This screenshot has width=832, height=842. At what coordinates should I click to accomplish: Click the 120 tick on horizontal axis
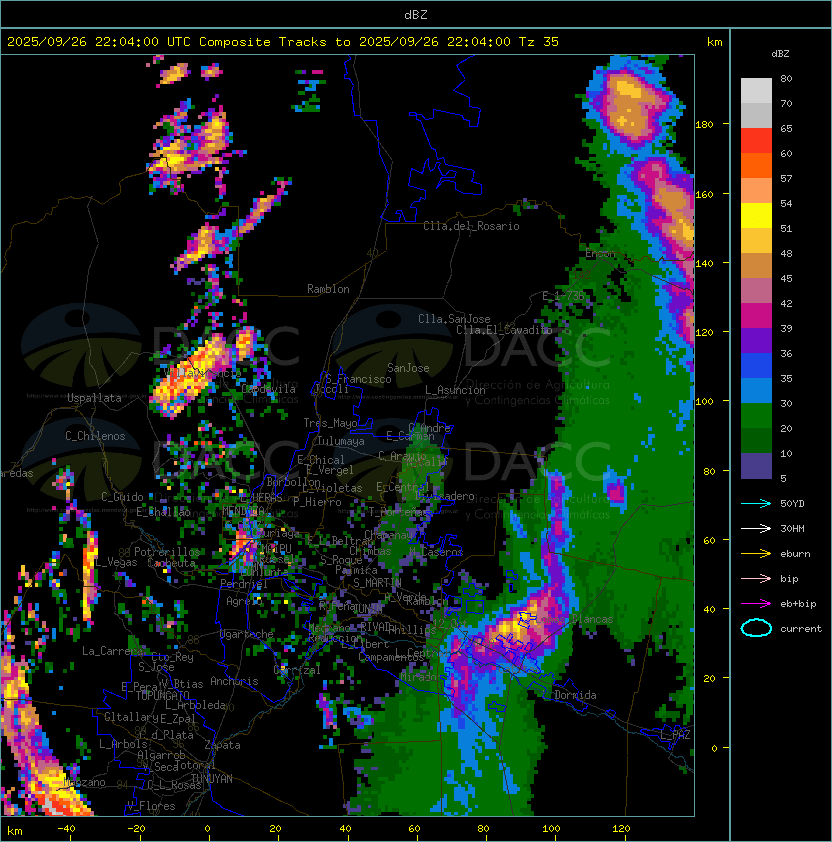pos(621,829)
